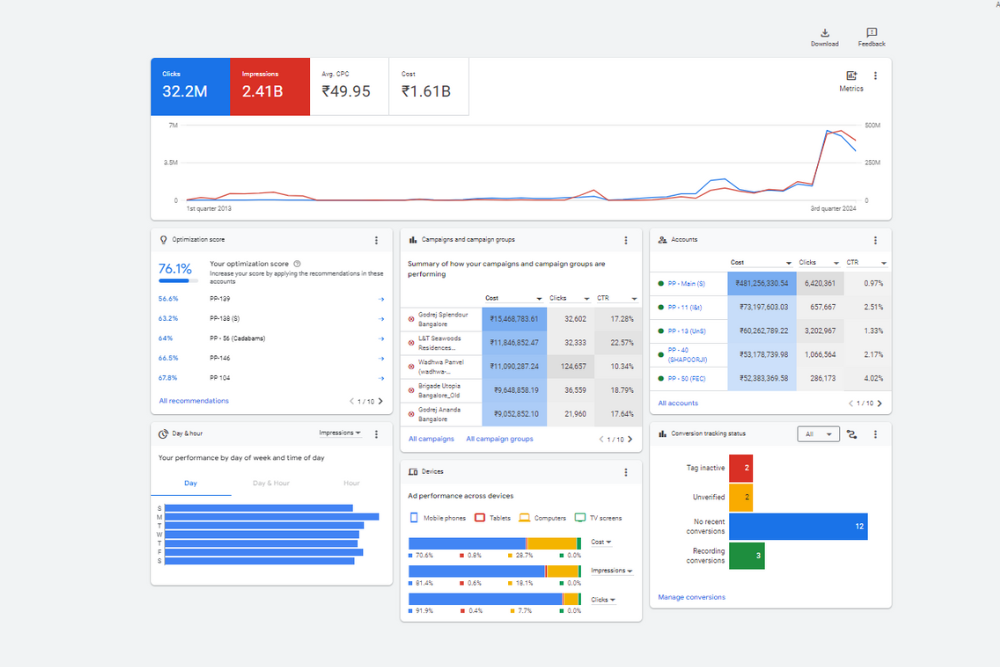Open the chart Metrics selector icon

pos(851,76)
